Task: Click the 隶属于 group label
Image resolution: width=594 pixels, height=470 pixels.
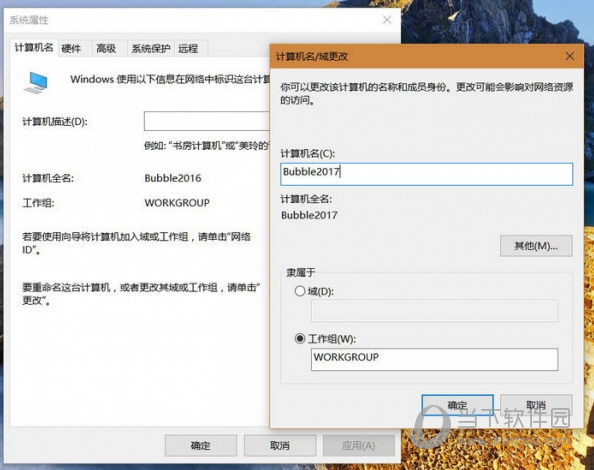Action: (301, 272)
